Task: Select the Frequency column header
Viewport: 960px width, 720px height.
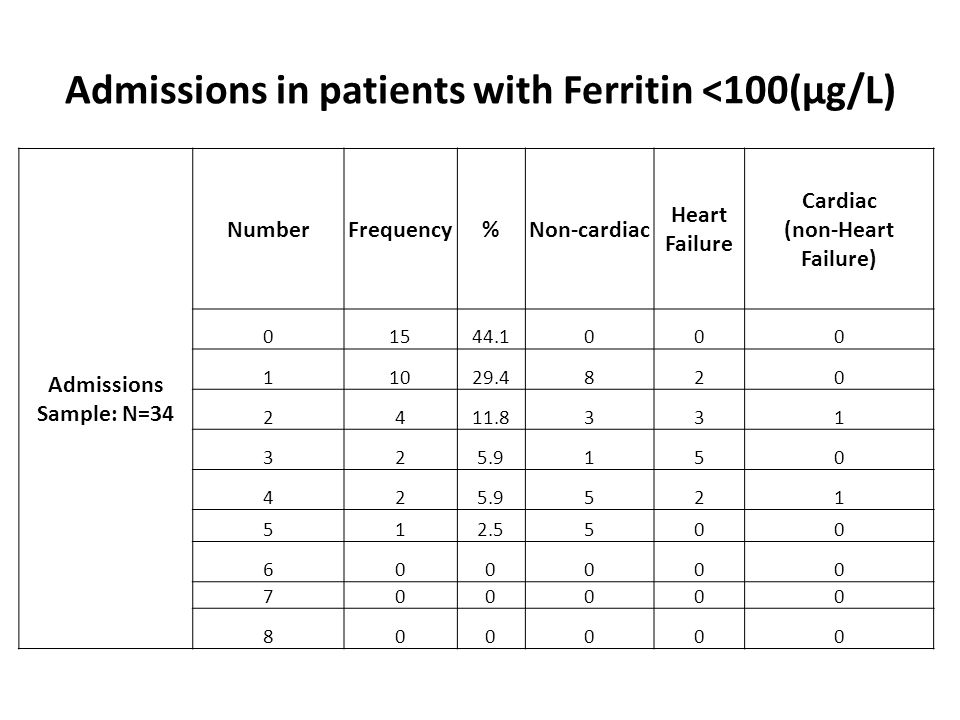Action: tap(400, 230)
